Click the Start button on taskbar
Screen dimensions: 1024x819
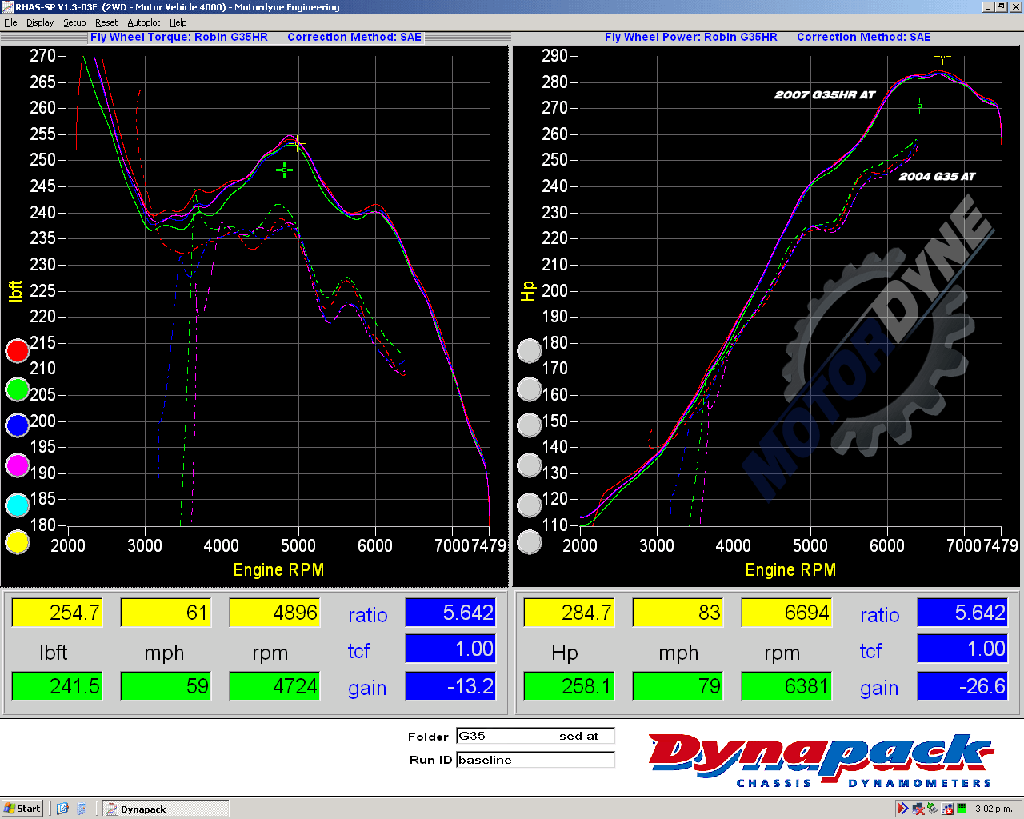pos(22,808)
